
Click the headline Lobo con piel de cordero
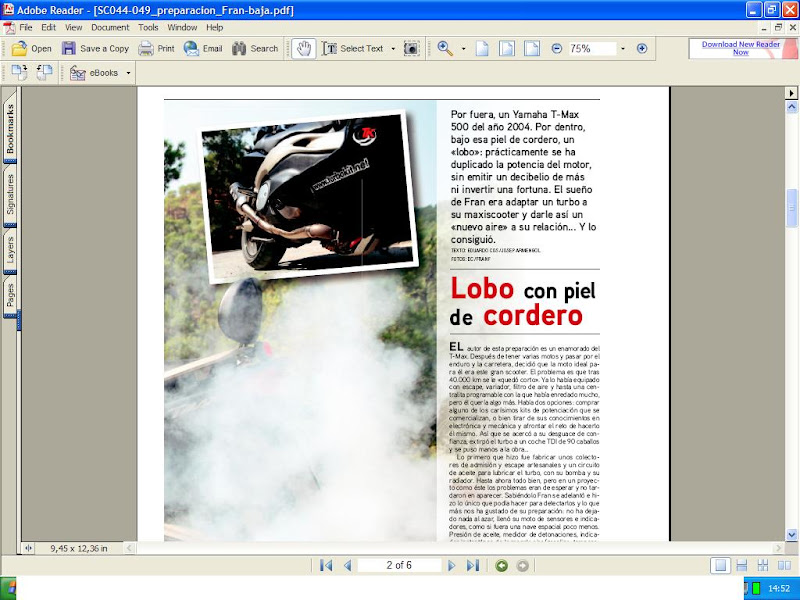[x=522, y=302]
